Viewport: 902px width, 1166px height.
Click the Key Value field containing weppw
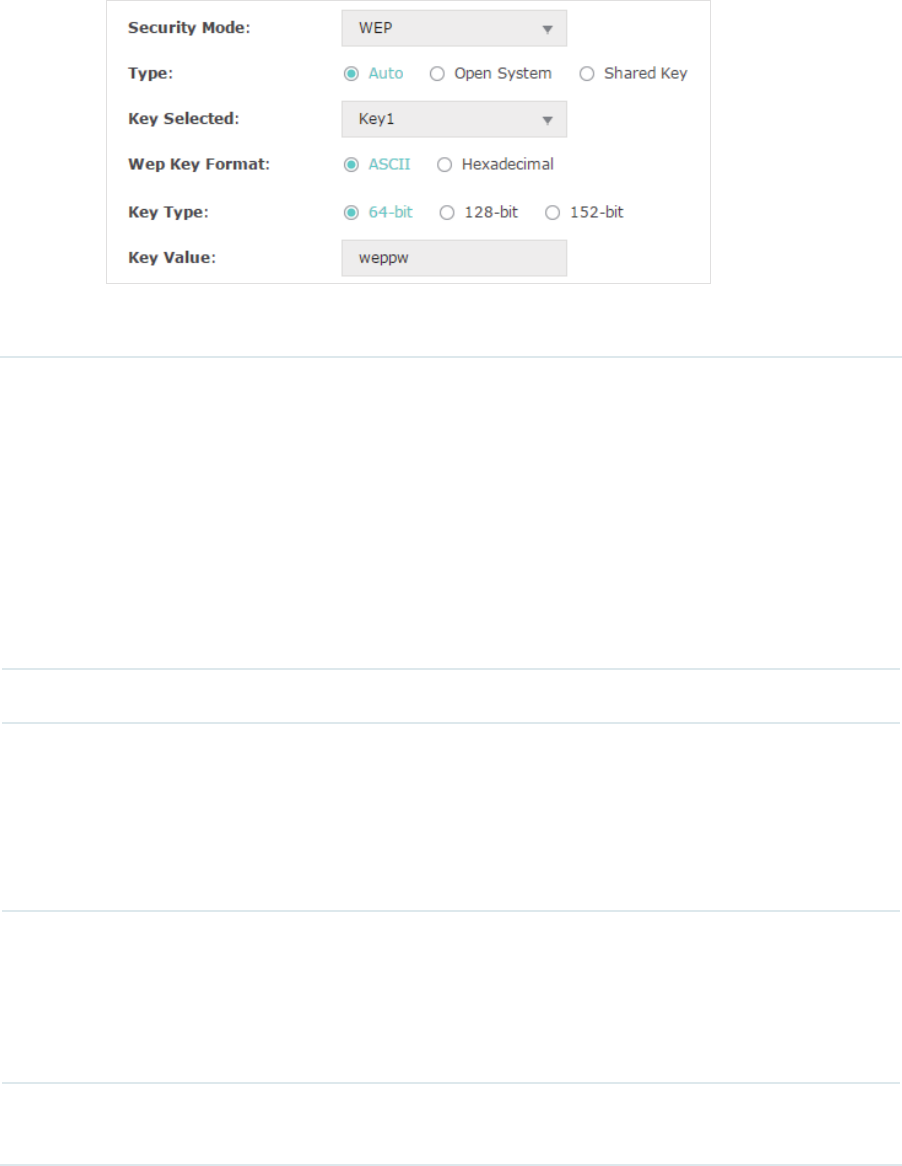pos(454,258)
